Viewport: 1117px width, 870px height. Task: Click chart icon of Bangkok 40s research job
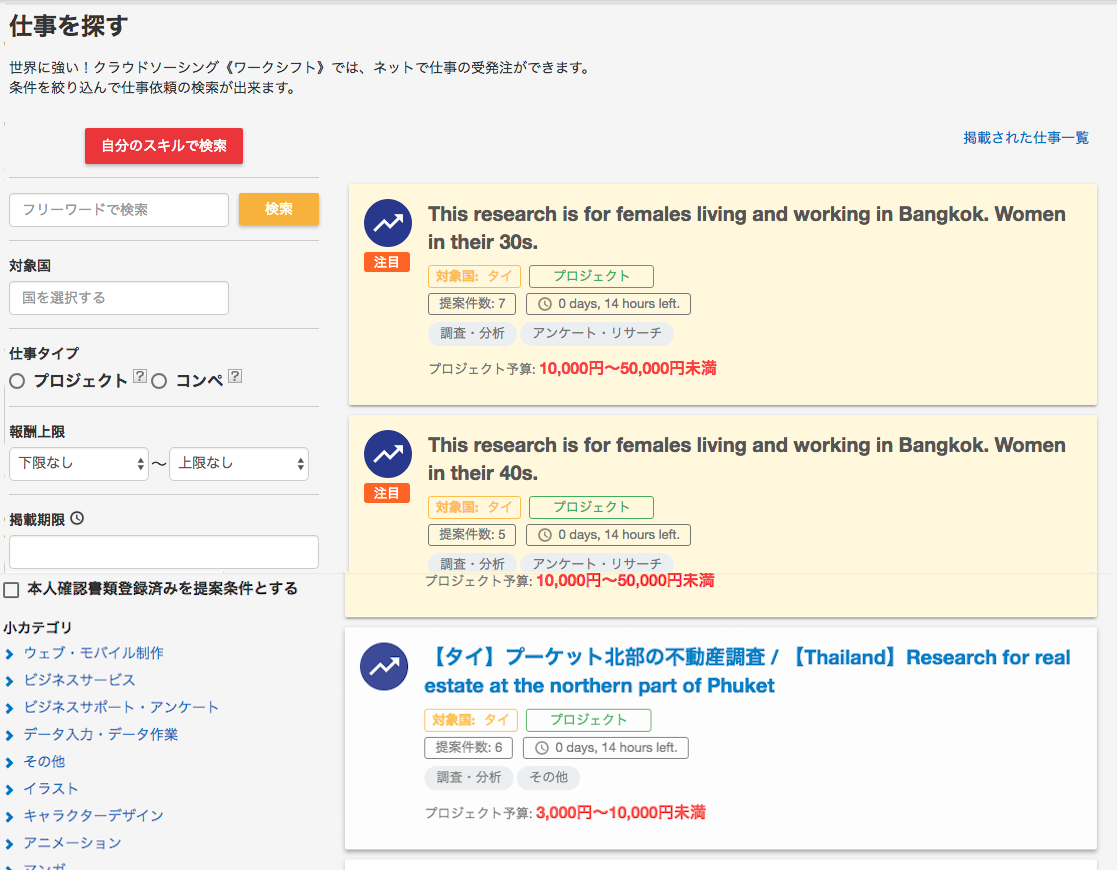pos(387,455)
